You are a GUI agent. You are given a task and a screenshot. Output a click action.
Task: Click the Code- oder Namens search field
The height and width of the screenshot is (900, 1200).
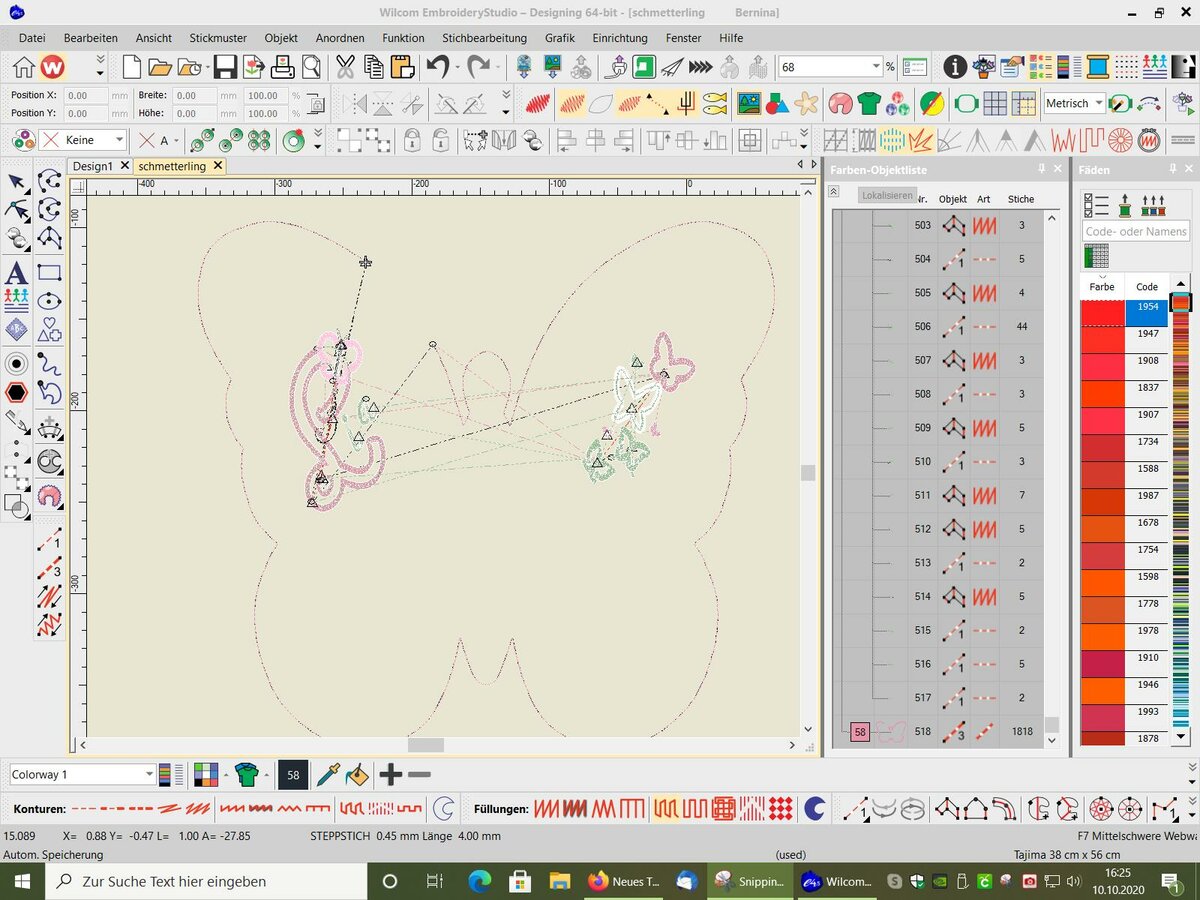(1136, 231)
